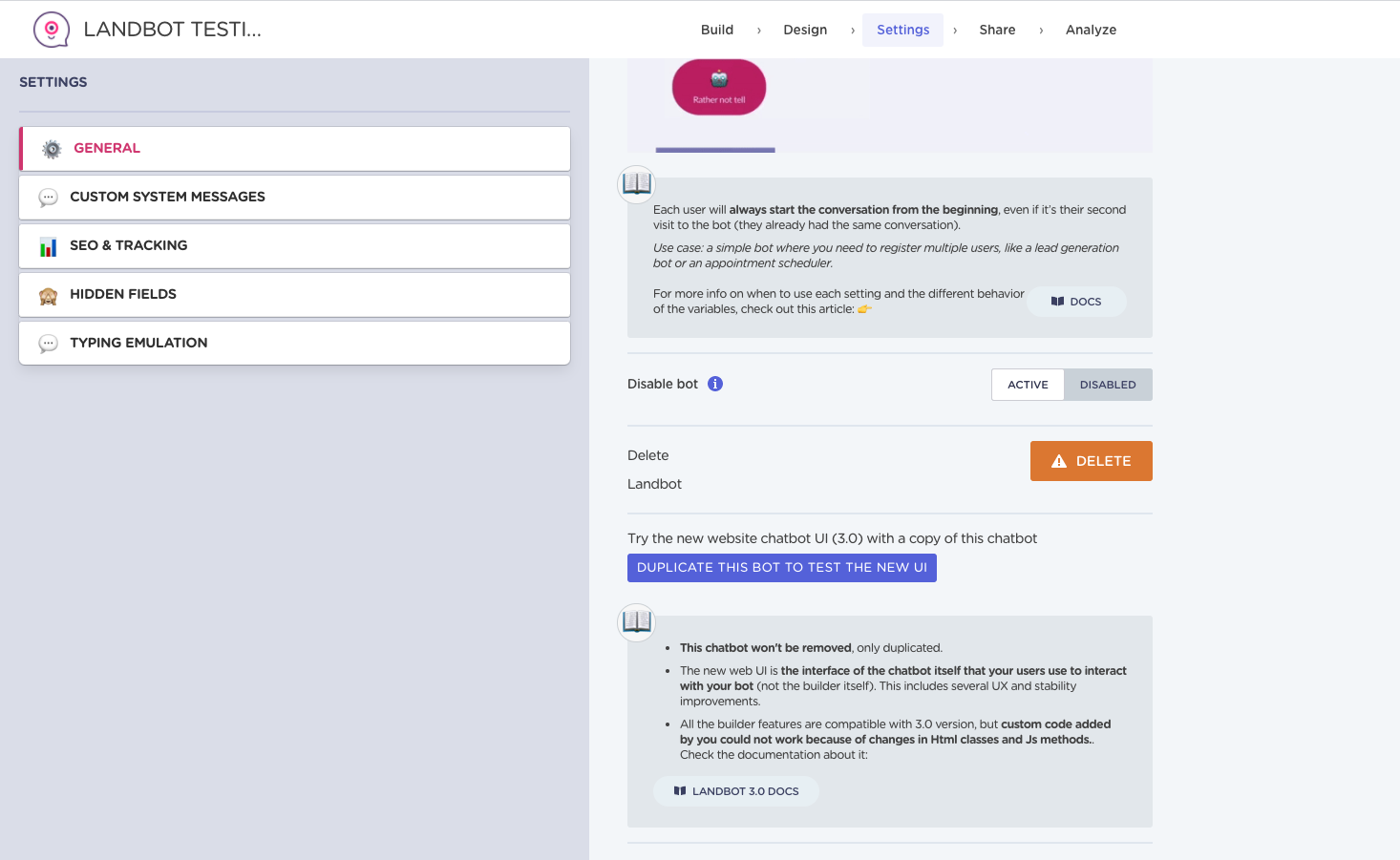Open TYPING EMULATION section

[295, 344]
